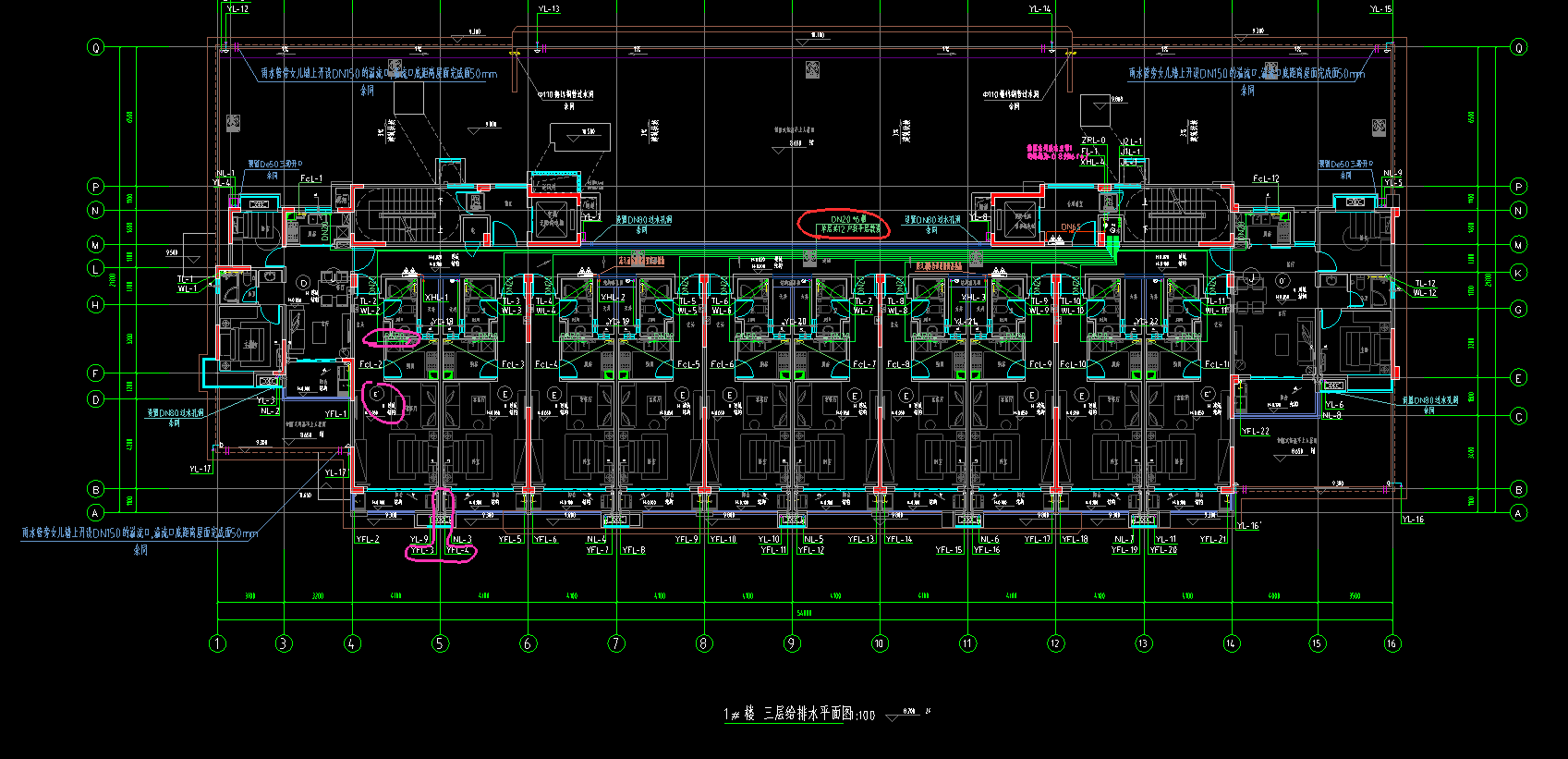Click the YL-13 pipe label at top
Image resolution: width=1568 pixels, height=759 pixels.
549,9
